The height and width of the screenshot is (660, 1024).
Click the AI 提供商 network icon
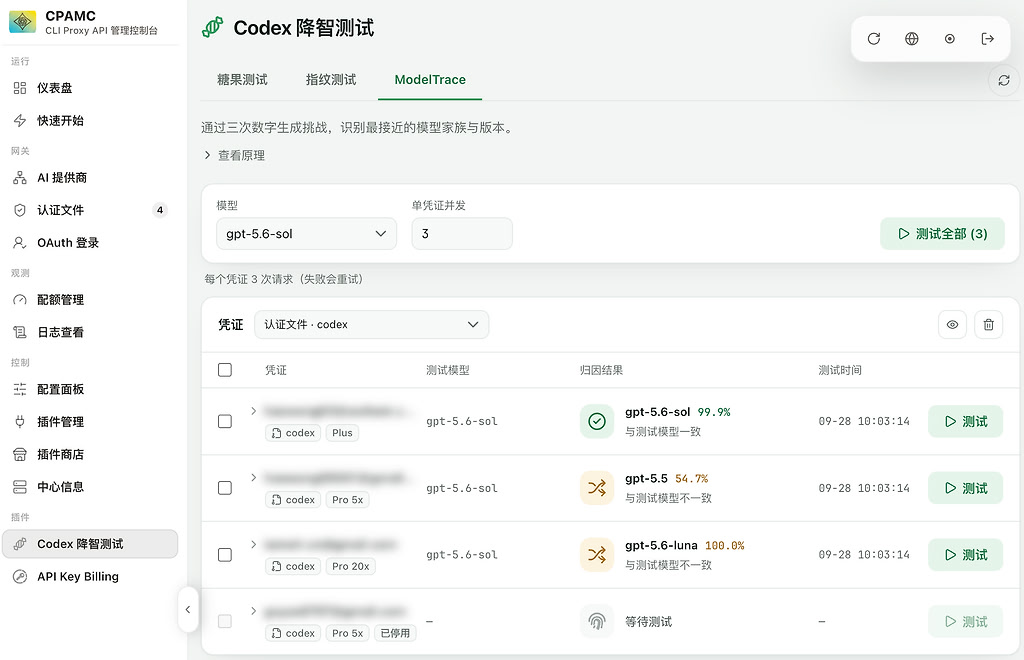pos(20,178)
